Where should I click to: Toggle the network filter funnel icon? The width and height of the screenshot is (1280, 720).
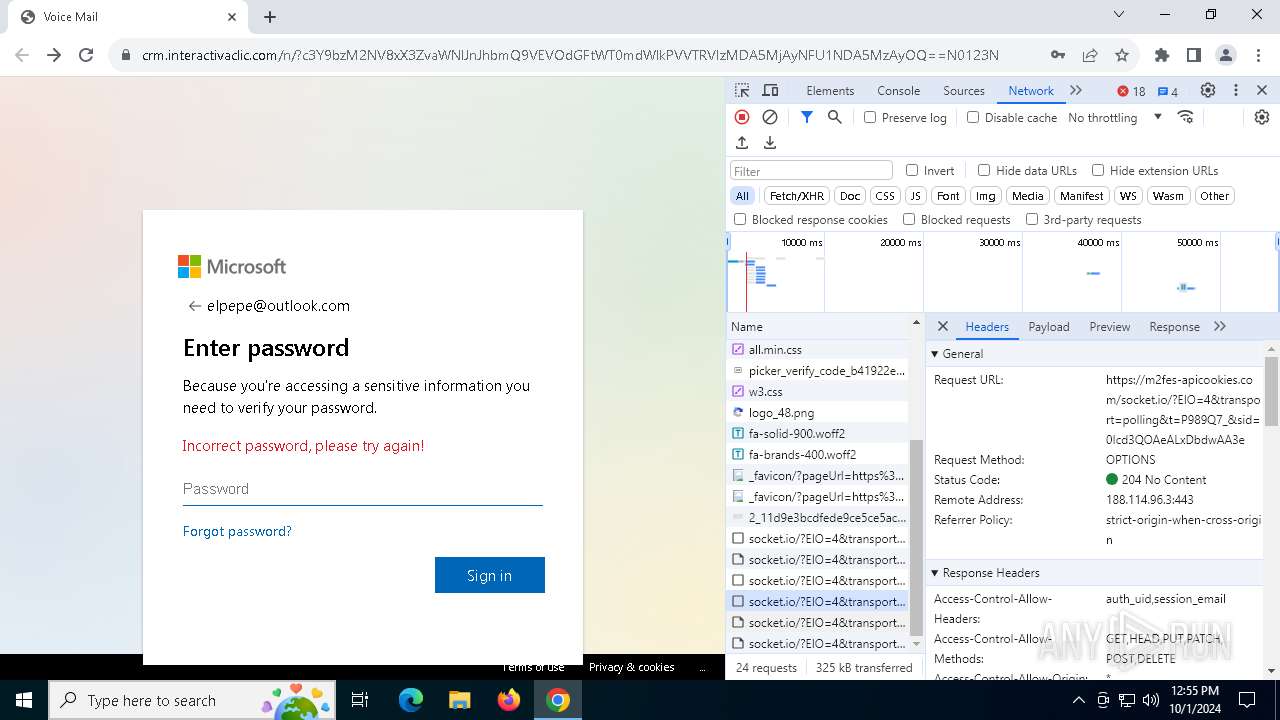click(807, 117)
